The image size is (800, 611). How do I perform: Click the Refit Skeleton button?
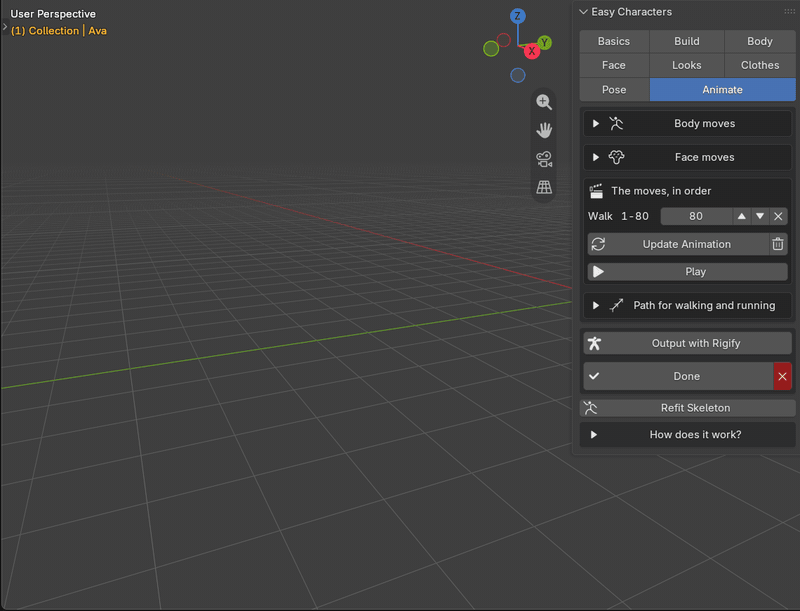coord(687,408)
